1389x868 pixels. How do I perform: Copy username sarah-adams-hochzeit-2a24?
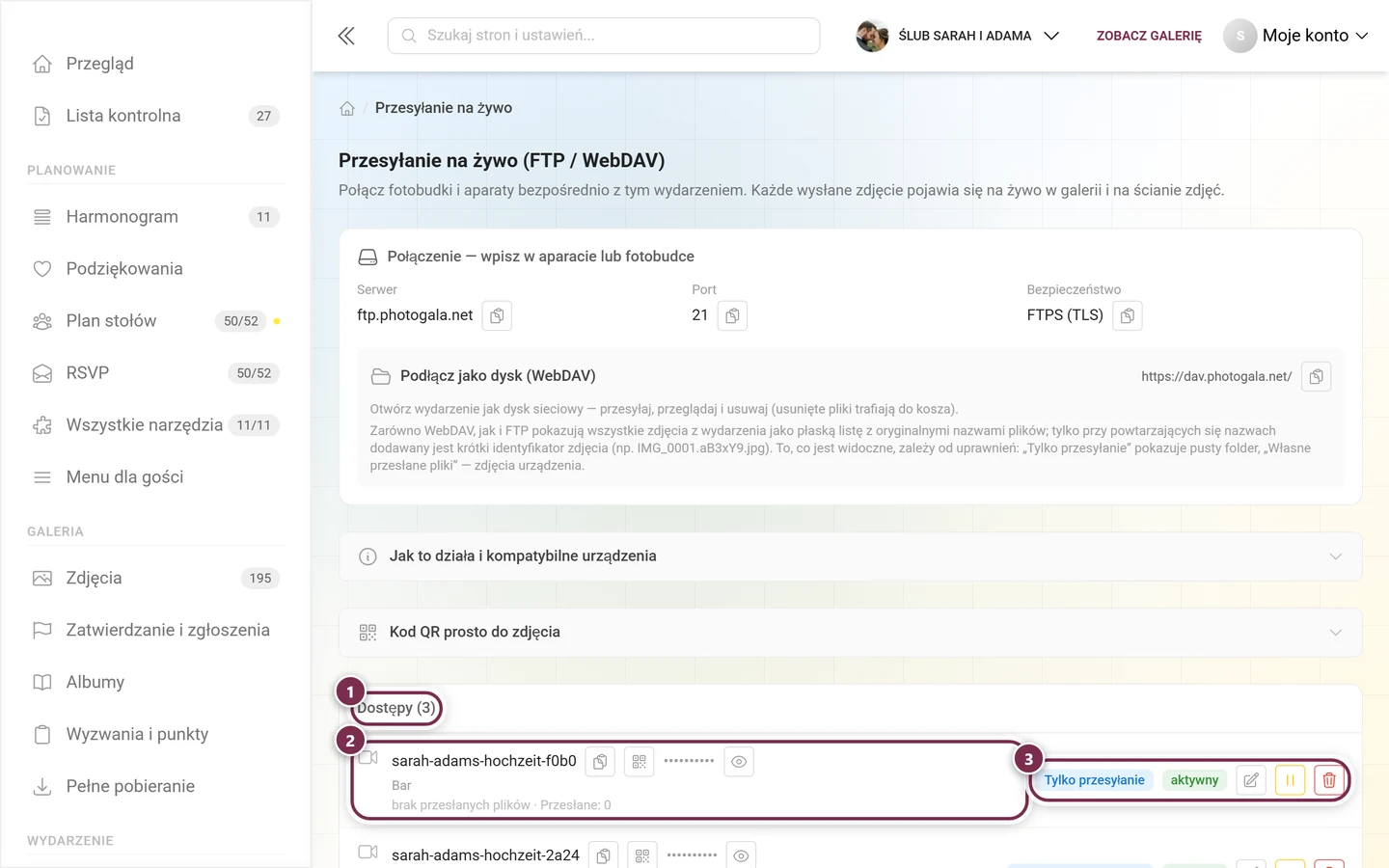tap(603, 855)
